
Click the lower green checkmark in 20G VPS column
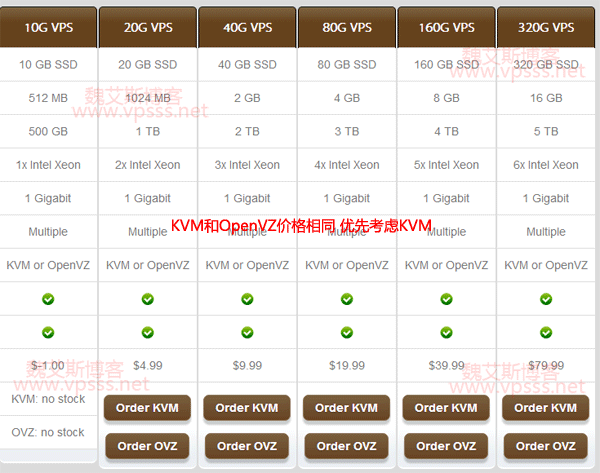point(148,332)
